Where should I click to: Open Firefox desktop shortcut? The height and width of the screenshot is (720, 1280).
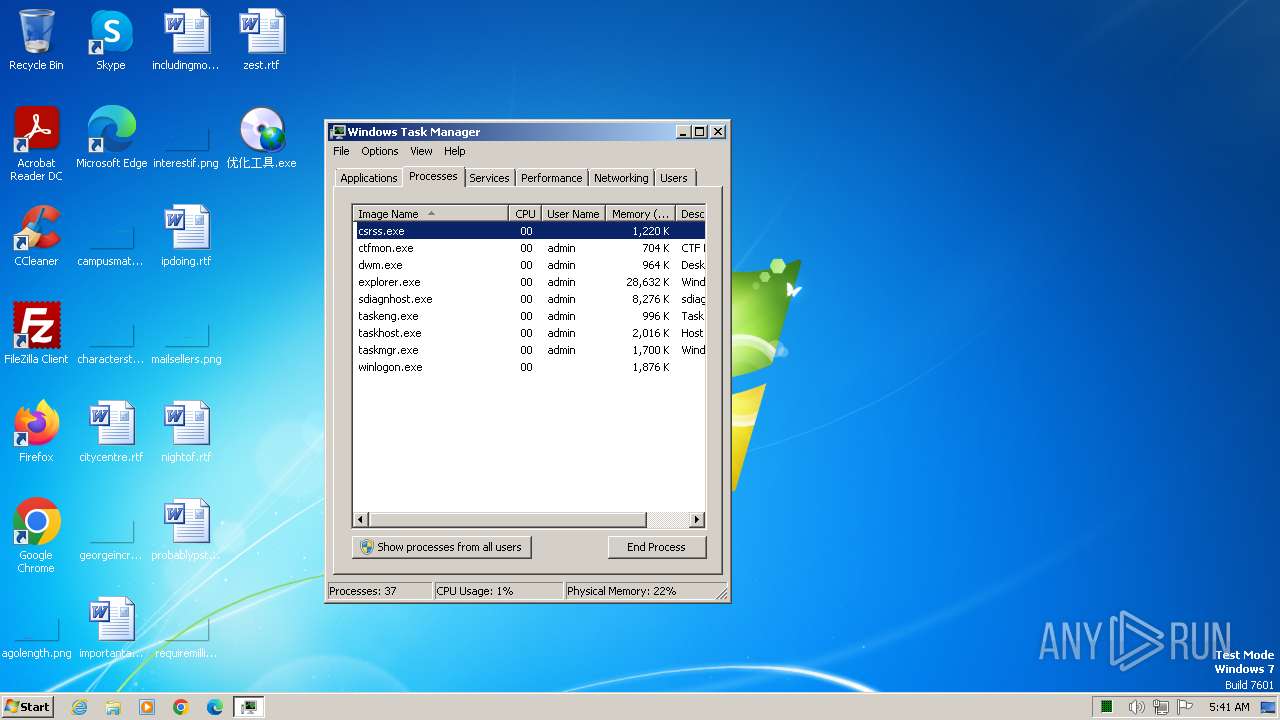click(x=36, y=433)
